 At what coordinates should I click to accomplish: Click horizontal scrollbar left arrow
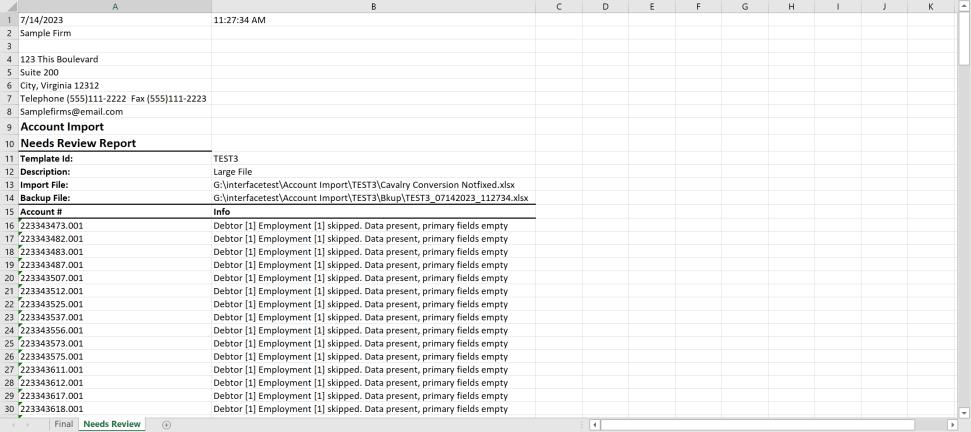[x=595, y=425]
